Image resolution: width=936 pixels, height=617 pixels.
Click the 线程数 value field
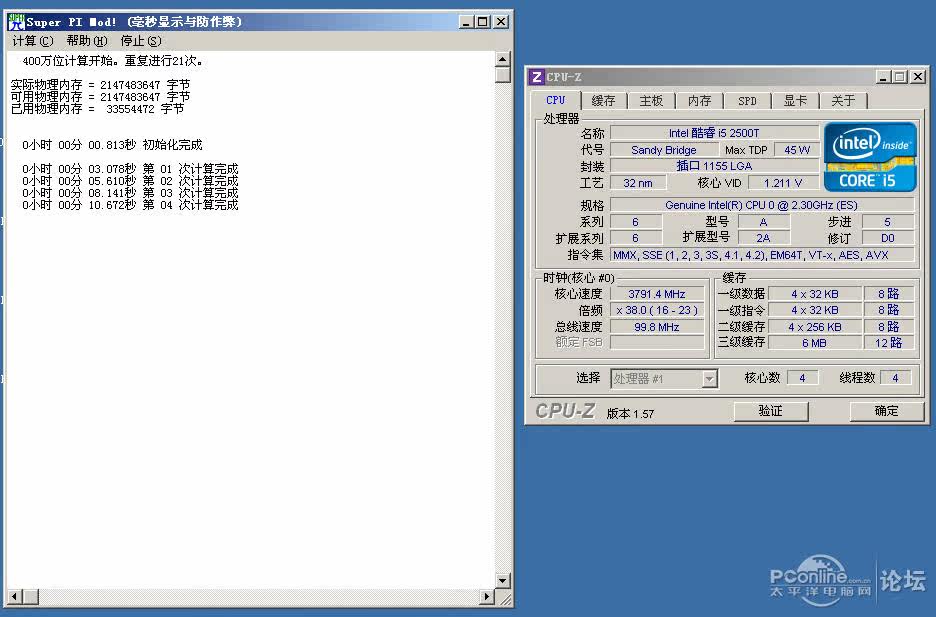click(x=895, y=378)
